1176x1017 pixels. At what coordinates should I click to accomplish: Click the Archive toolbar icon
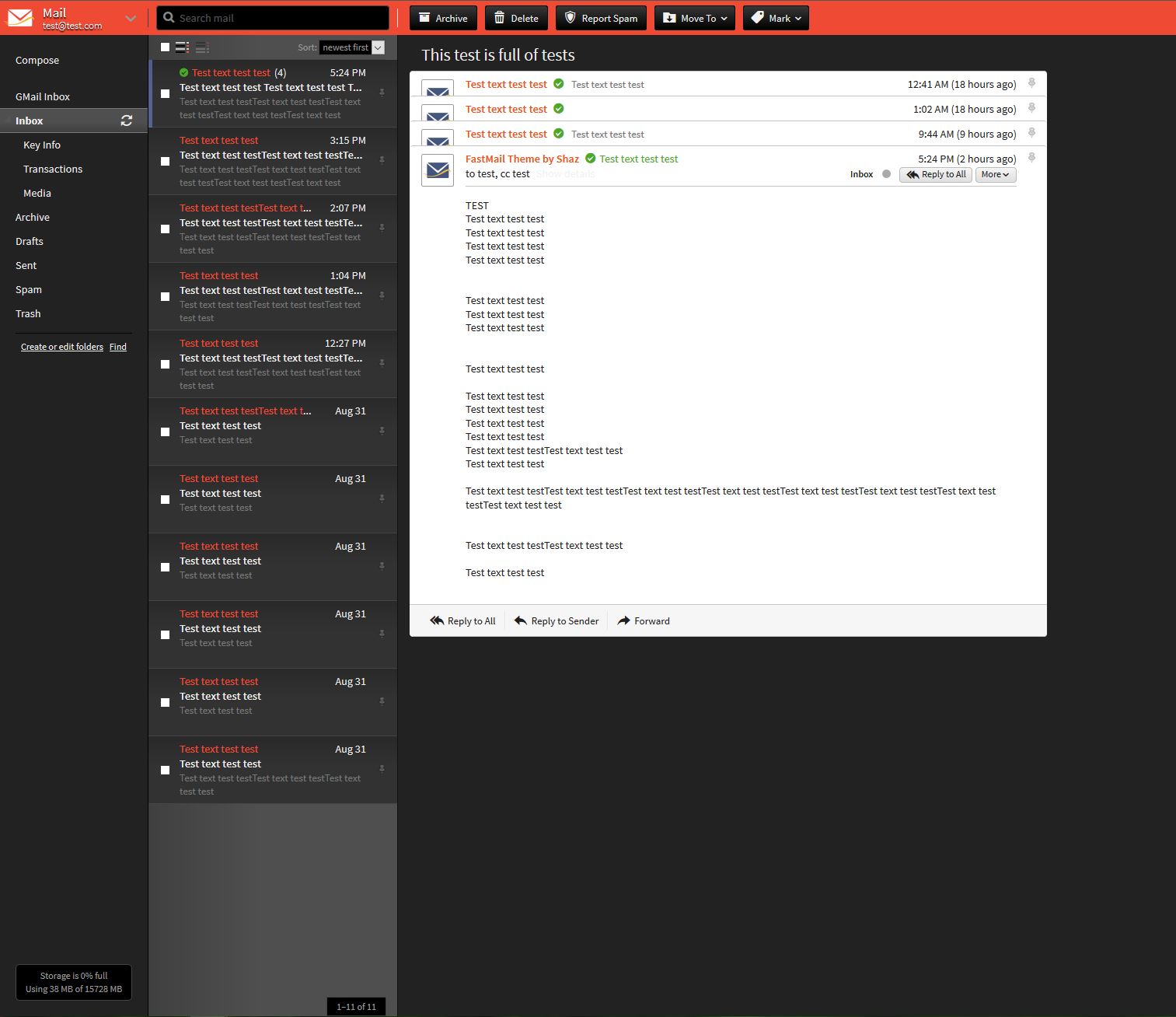pyautogui.click(x=425, y=17)
